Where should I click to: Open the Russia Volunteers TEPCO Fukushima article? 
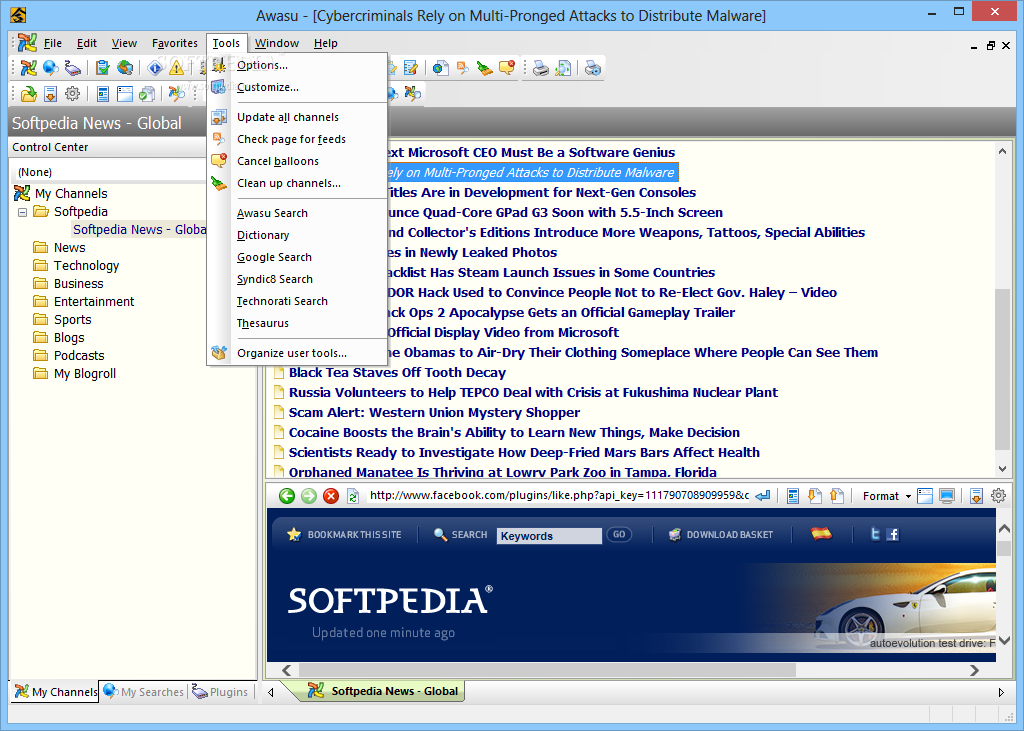tap(533, 393)
